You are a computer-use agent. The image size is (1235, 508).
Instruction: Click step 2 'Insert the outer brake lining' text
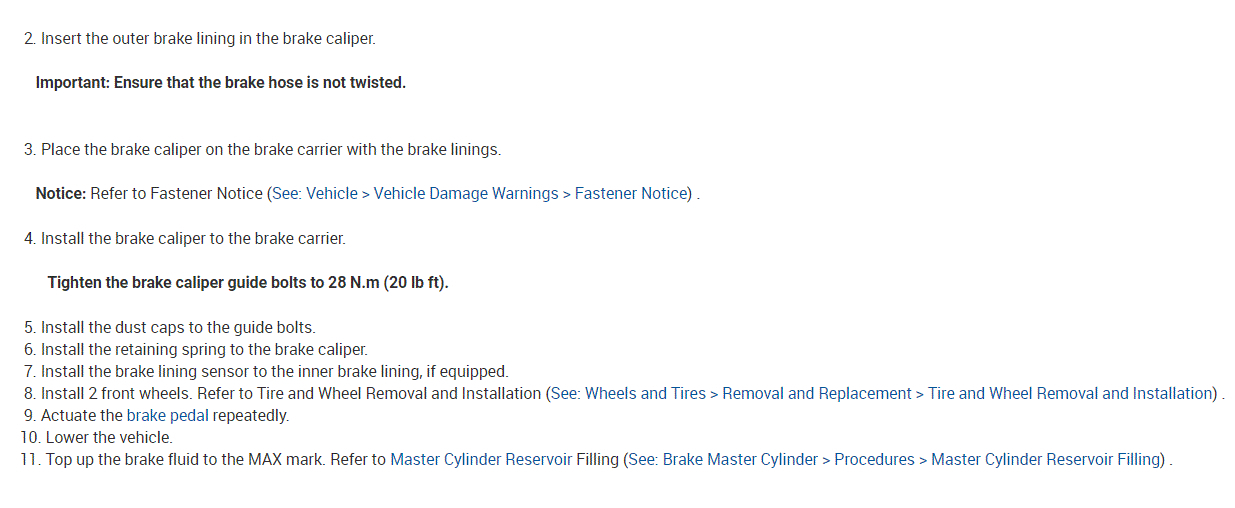click(x=208, y=39)
